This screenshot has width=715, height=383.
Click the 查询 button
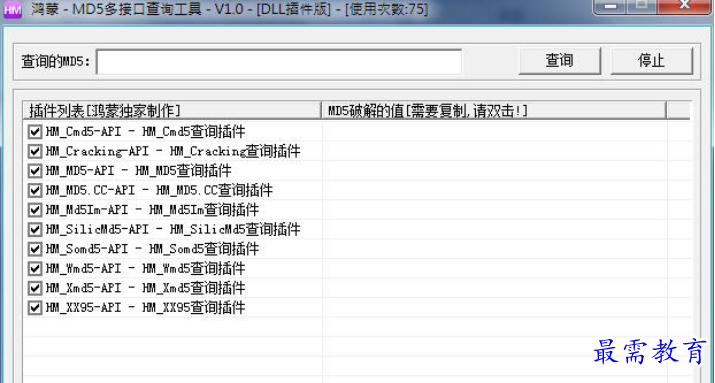tap(560, 61)
